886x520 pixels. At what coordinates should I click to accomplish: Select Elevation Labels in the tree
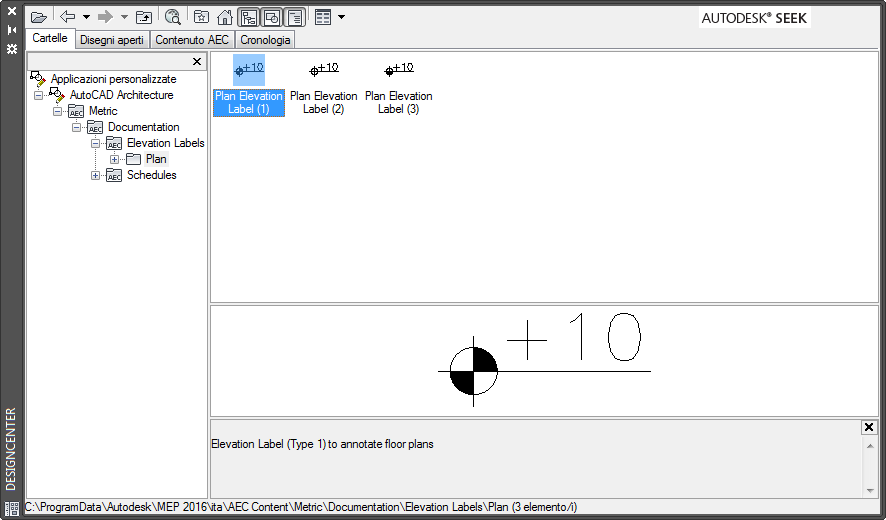(x=166, y=143)
